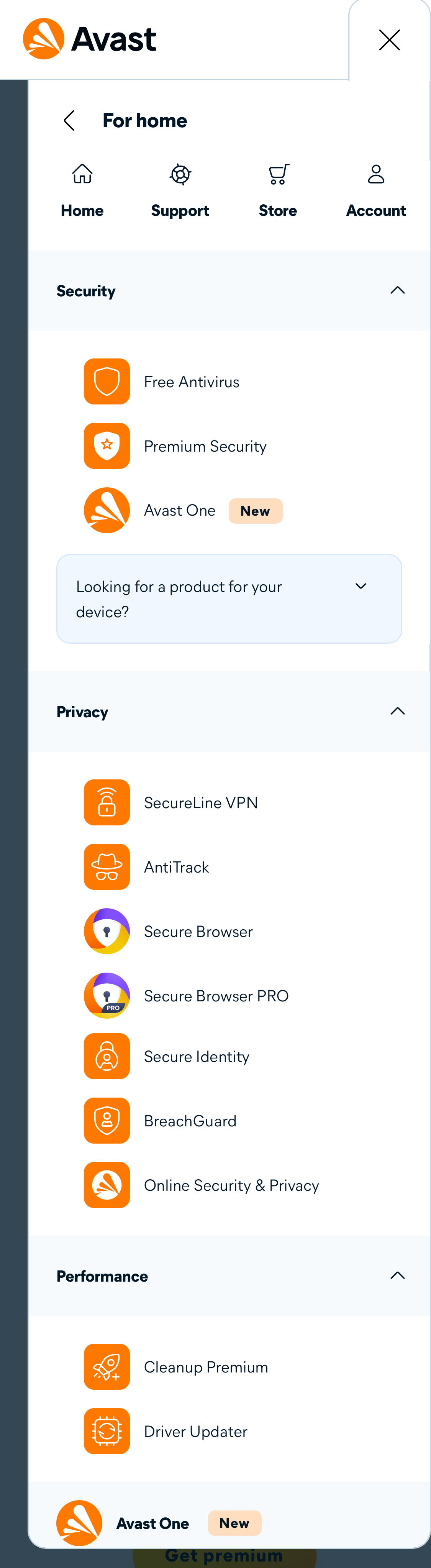Click the Account icon
The image size is (431, 1568).
point(376,174)
